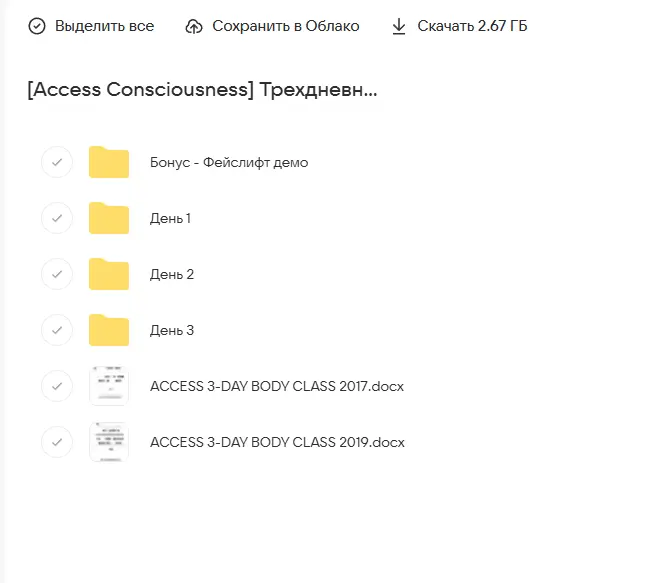Select the checkbox for the 2017 docx file
The height and width of the screenshot is (583, 651).
coord(57,386)
